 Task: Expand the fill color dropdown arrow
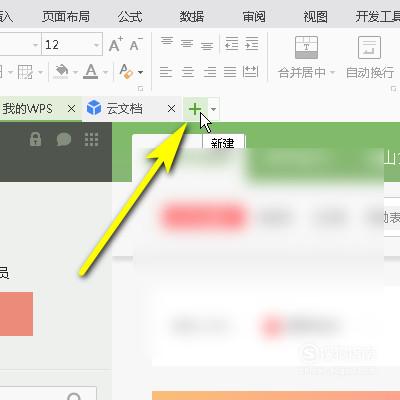point(75,72)
